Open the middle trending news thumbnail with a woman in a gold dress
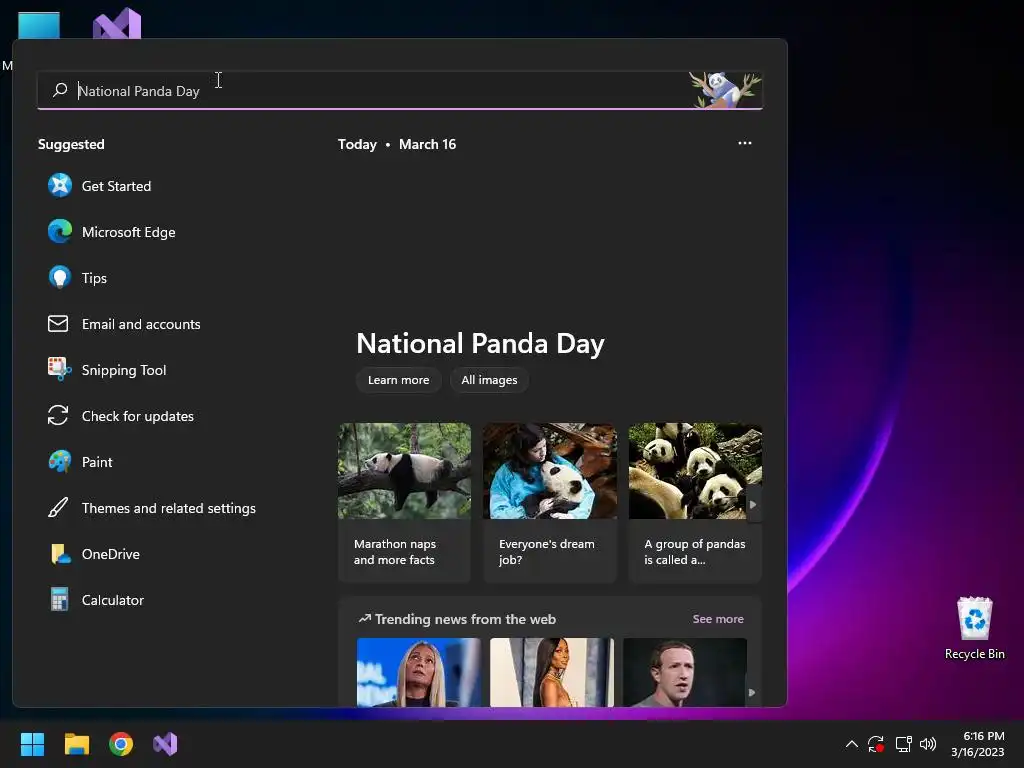Screen dimensions: 1024x768 (552, 672)
